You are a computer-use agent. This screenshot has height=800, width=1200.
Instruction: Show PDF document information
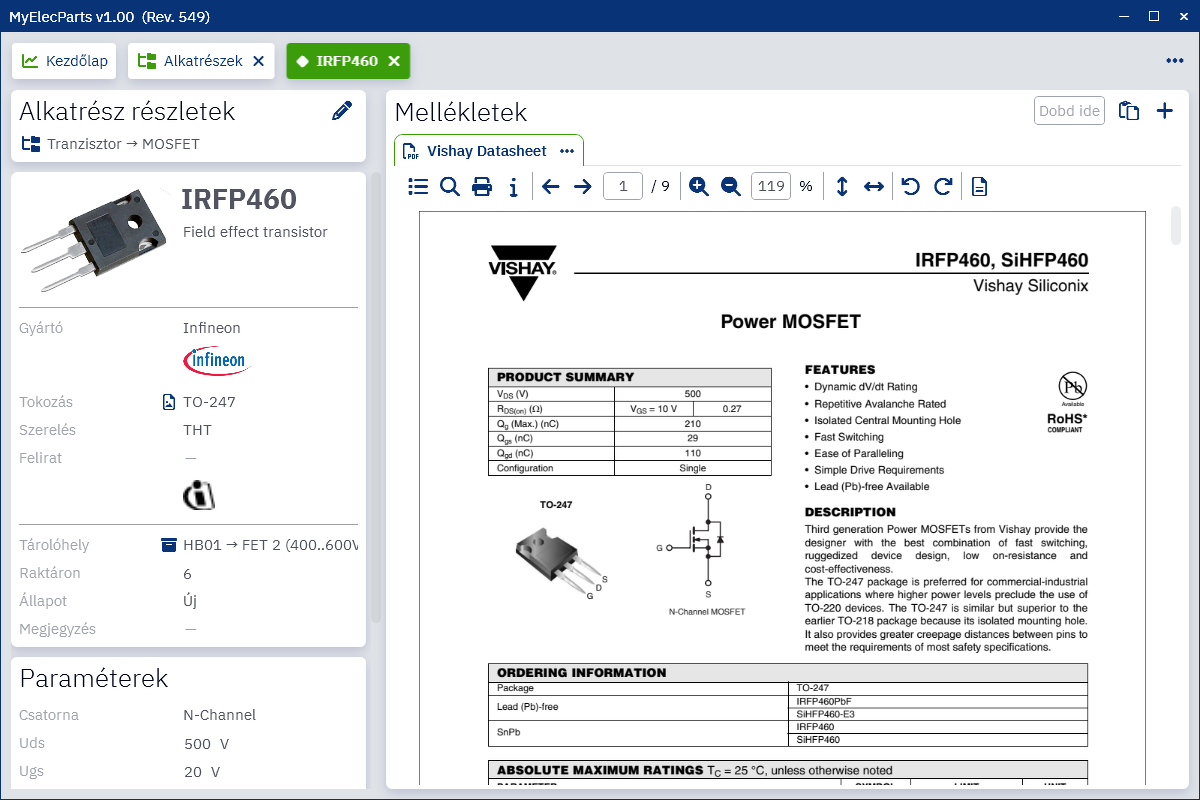click(x=513, y=186)
